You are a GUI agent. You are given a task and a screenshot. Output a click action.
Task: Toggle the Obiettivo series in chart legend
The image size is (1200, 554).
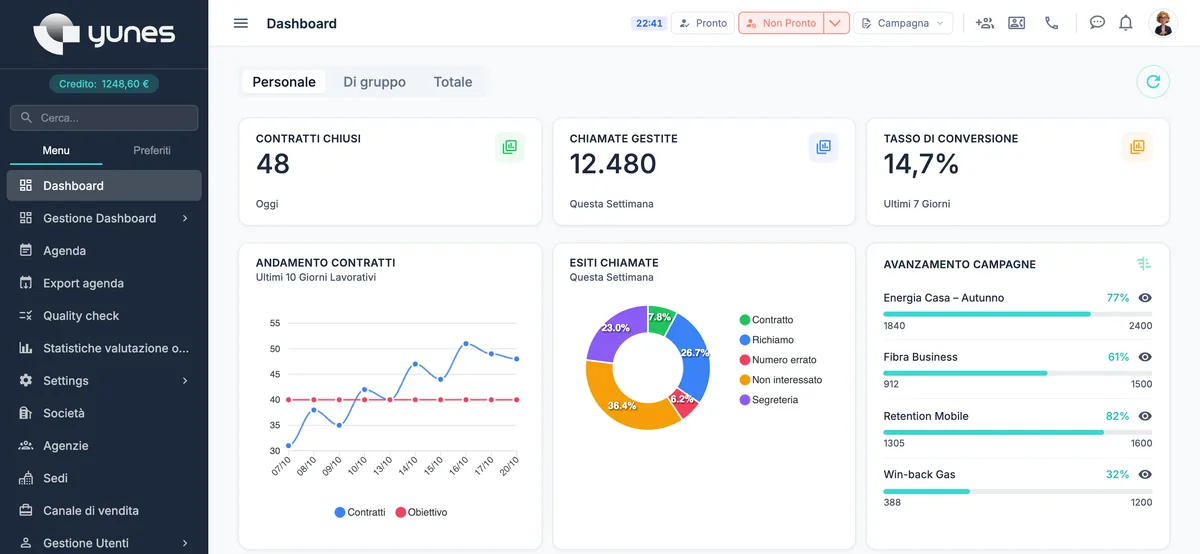(x=421, y=512)
